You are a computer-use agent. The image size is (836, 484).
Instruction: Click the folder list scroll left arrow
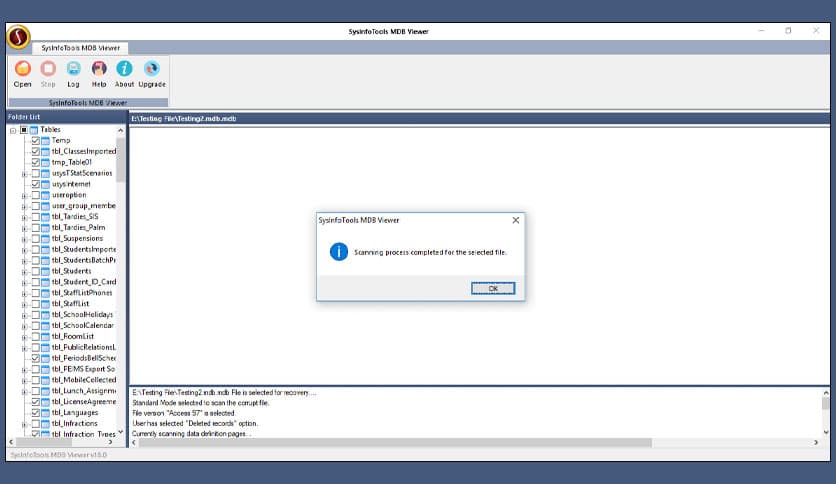point(11,442)
